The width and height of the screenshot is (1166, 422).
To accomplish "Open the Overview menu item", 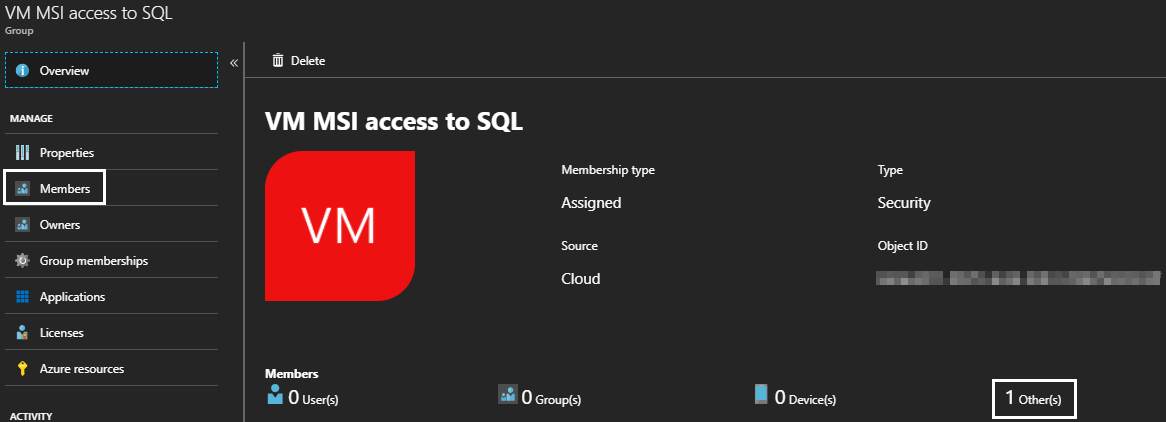I will coord(65,71).
